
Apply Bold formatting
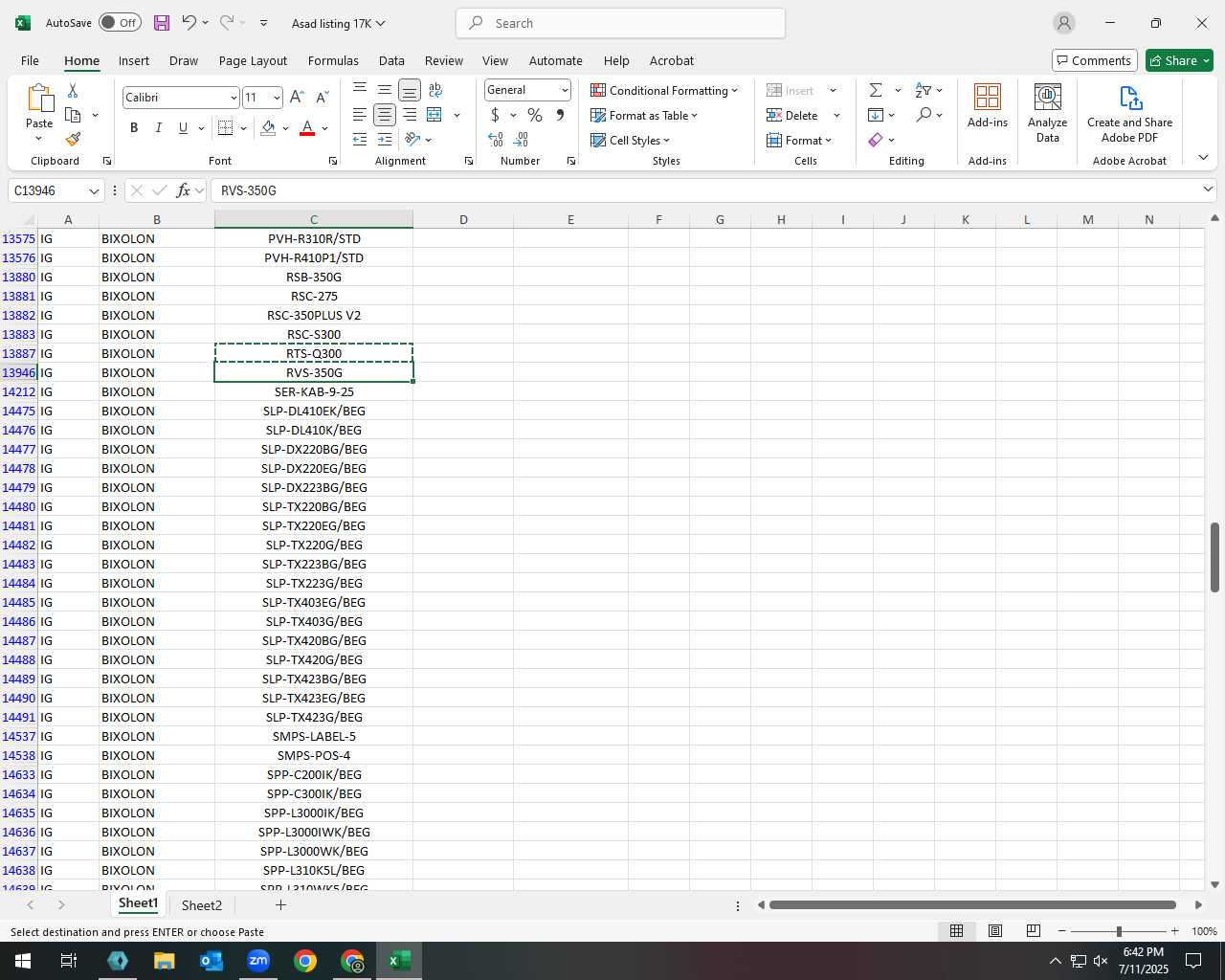134,127
